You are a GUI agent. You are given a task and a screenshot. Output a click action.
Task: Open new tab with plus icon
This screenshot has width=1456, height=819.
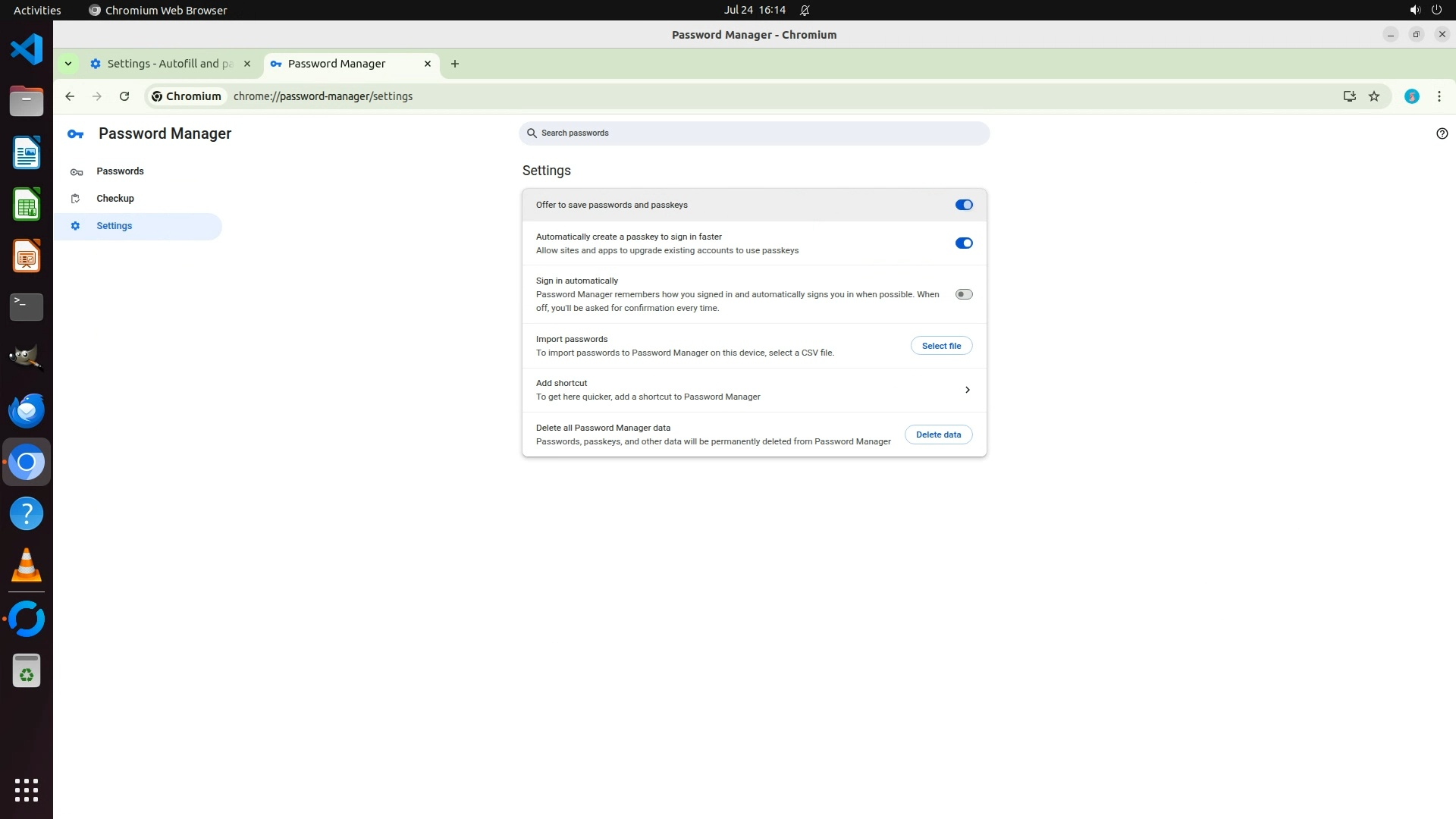pos(454,64)
